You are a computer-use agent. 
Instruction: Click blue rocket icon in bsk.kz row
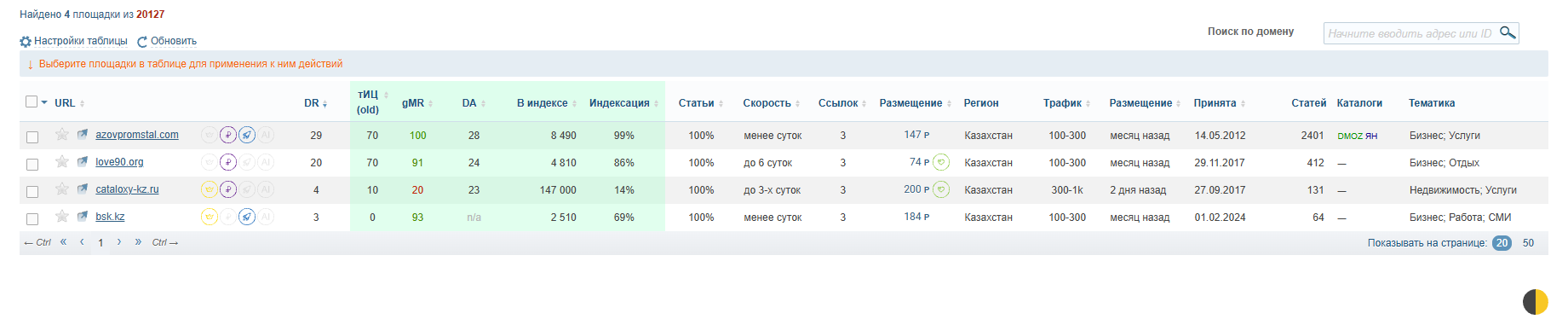click(247, 217)
